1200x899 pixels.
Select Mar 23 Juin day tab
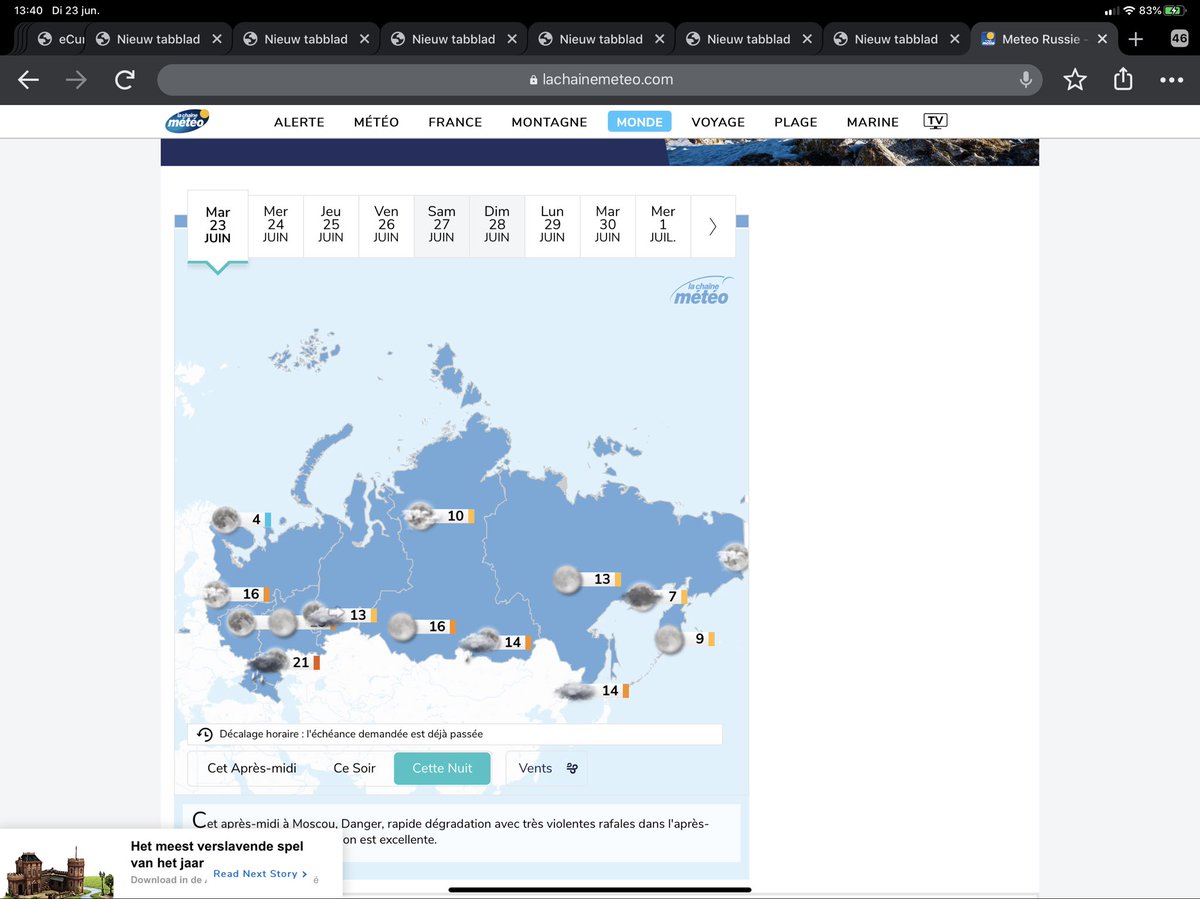(218, 225)
